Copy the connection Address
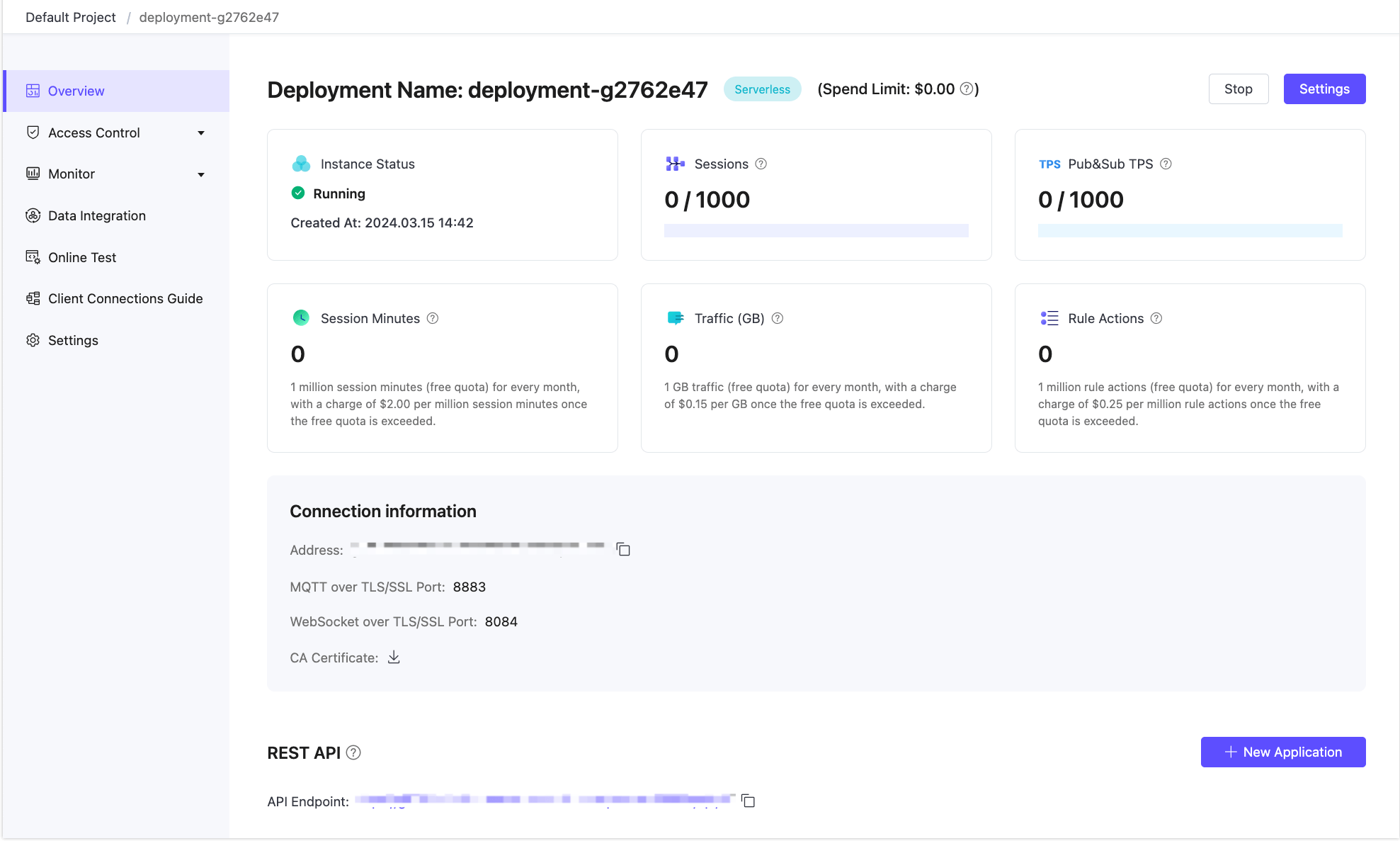Image resolution: width=1400 pixels, height=841 pixels. point(623,549)
